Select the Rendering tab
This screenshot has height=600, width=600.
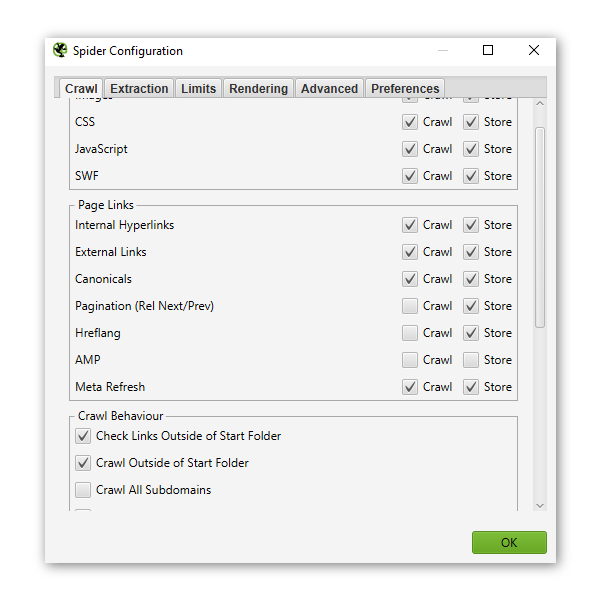click(258, 89)
